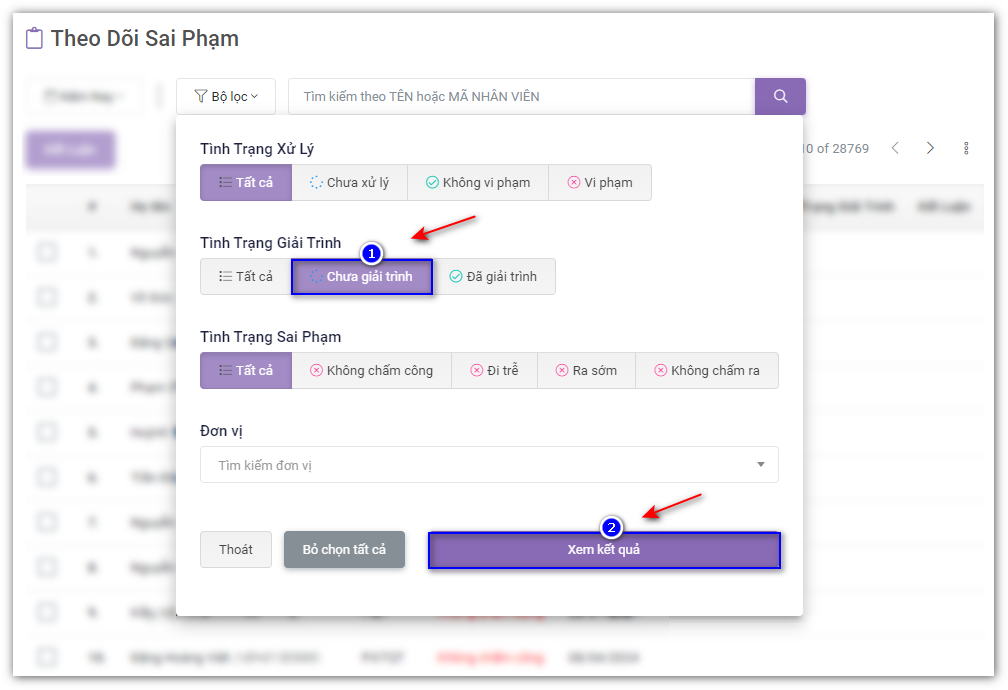This screenshot has width=1008, height=690.
Task: Select Tất cả under Tình Trạng Xử Lý
Action: click(246, 183)
